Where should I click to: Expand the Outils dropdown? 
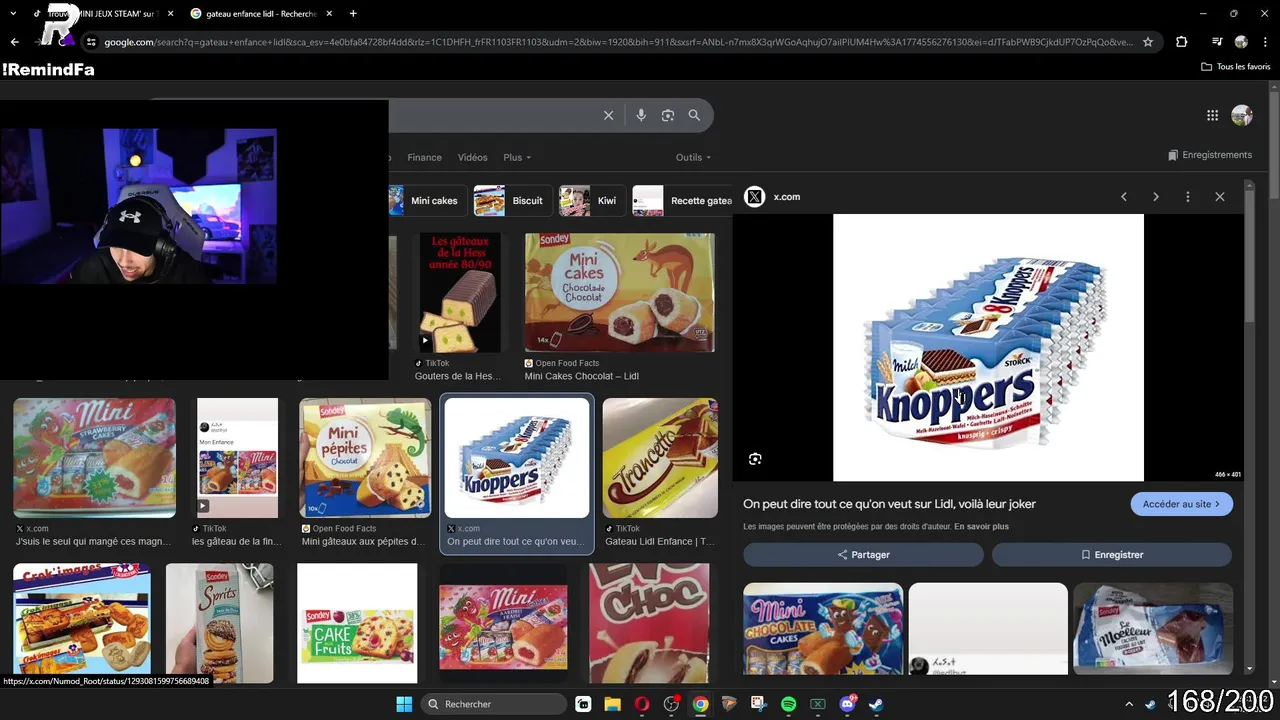pyautogui.click(x=693, y=157)
